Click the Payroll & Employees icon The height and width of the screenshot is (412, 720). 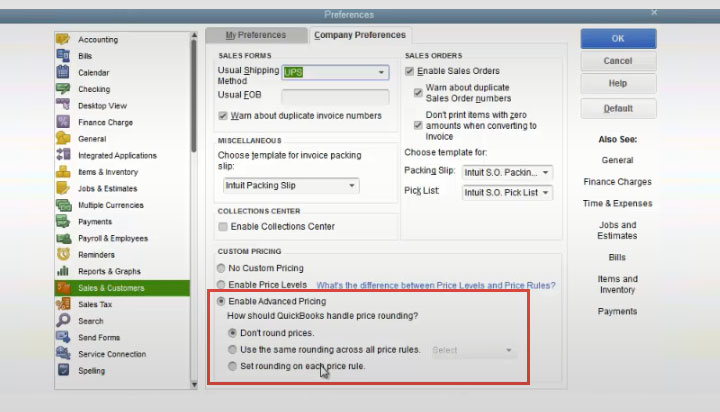click(63, 238)
